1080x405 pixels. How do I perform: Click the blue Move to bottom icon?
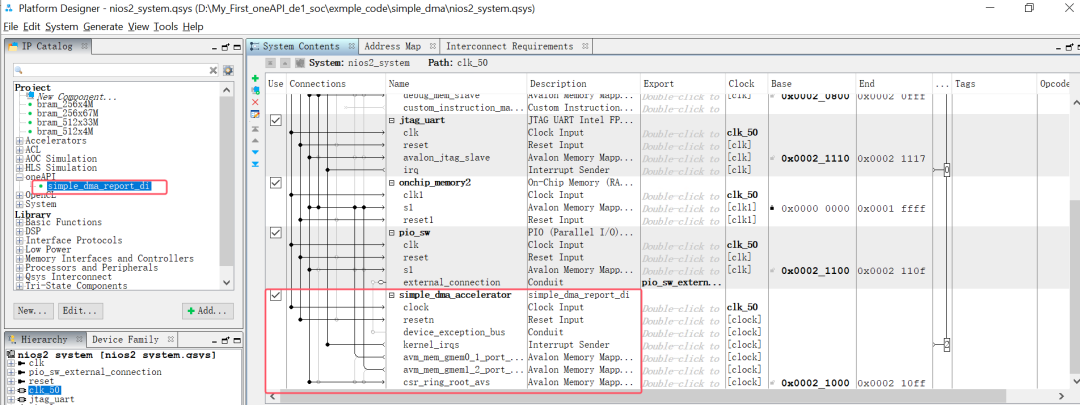256,164
